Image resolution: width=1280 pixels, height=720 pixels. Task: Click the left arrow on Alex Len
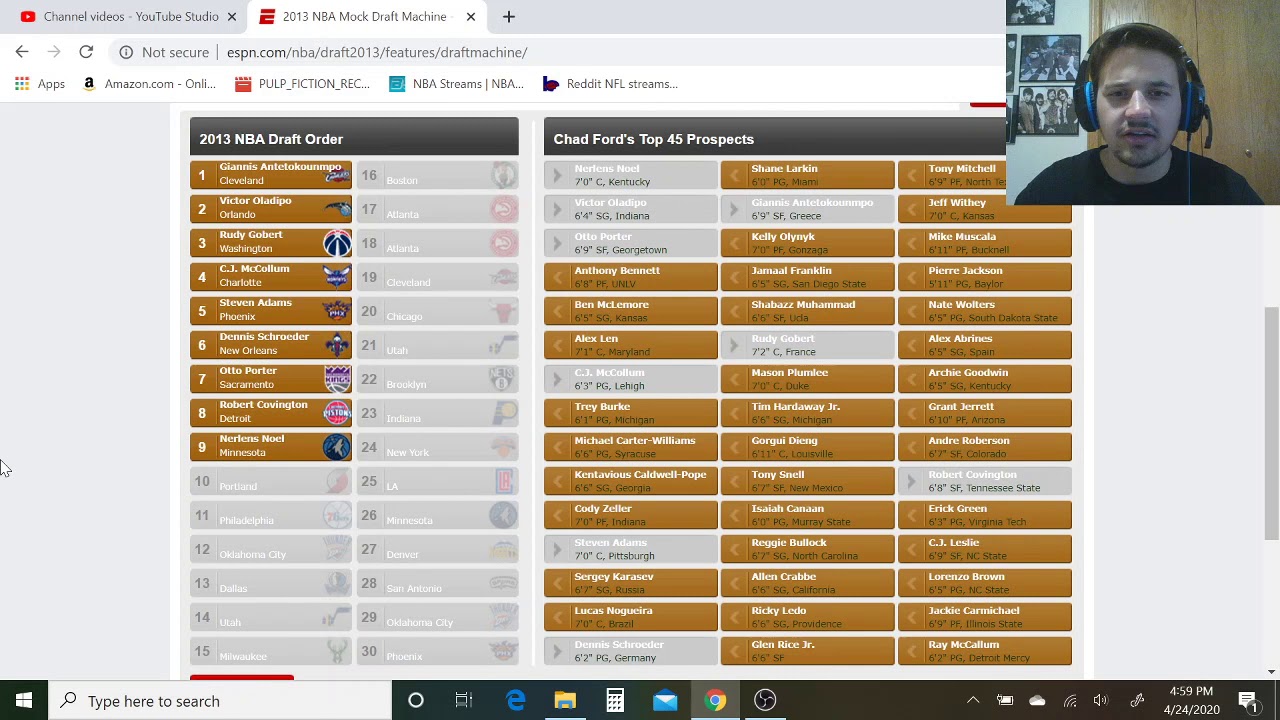tap(558, 345)
